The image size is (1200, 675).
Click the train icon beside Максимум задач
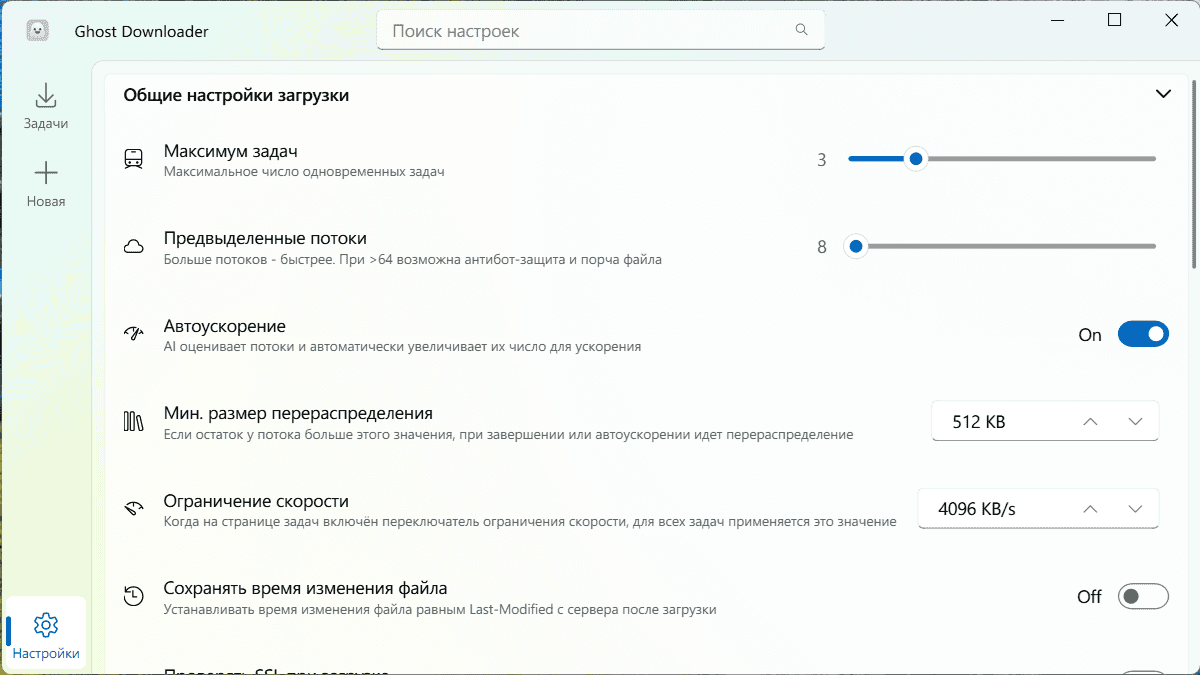(133, 159)
